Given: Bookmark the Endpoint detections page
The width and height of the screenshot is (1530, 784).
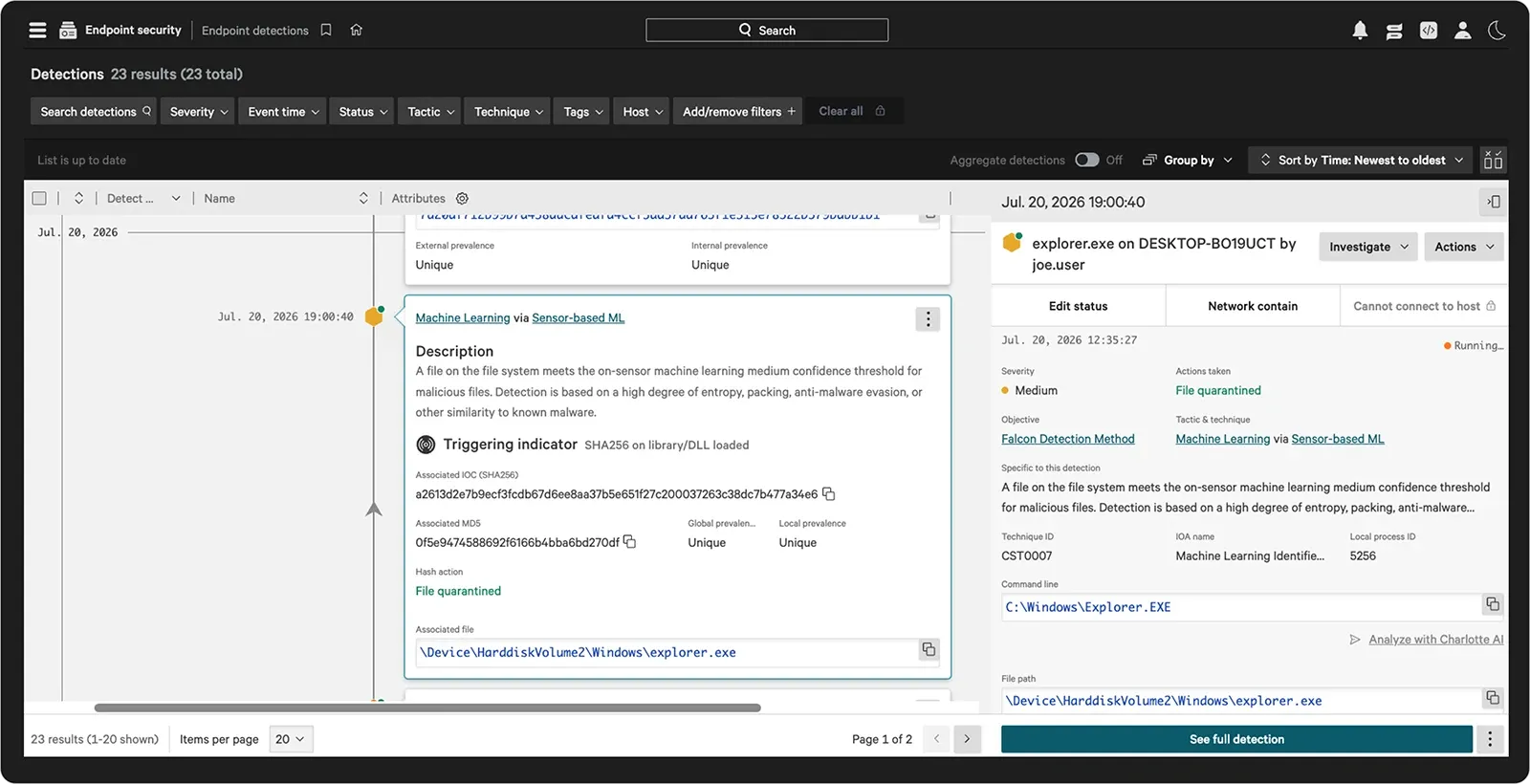Looking at the screenshot, I should click(x=326, y=31).
